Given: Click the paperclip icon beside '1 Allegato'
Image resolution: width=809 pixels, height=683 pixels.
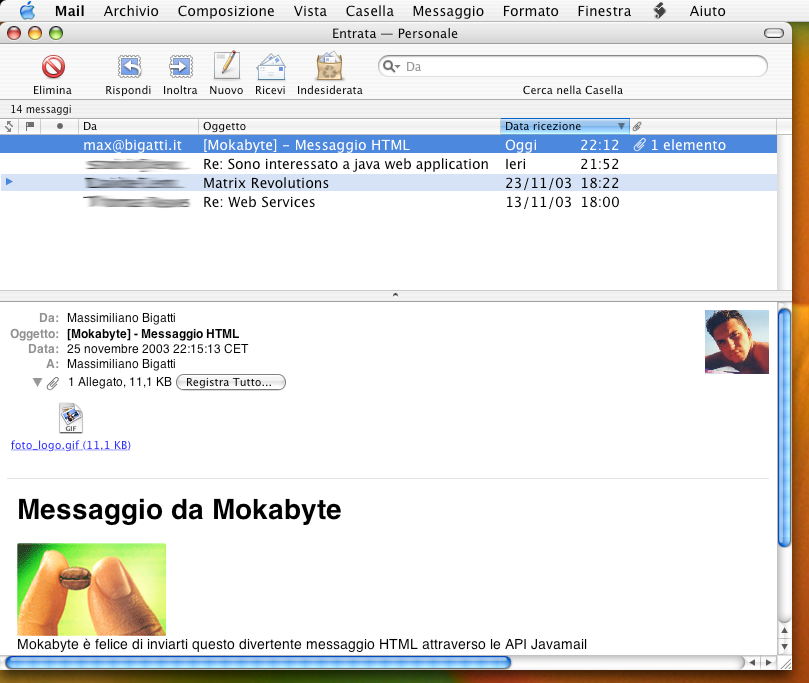Looking at the screenshot, I should click(53, 383).
